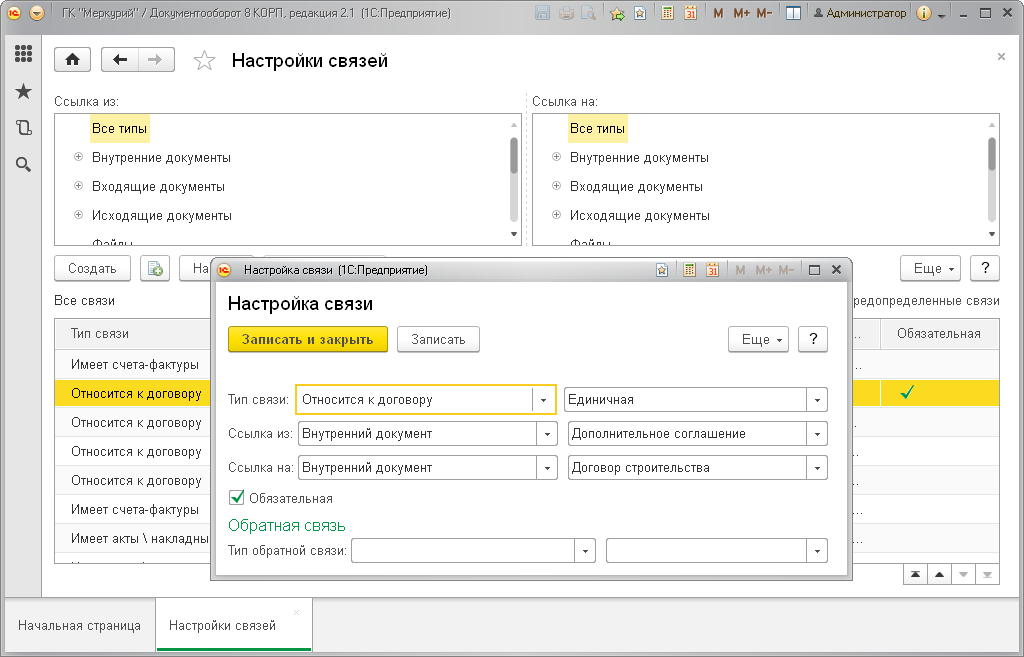This screenshot has height=657, width=1024.
Task: Click the Записать button
Action: tap(438, 340)
